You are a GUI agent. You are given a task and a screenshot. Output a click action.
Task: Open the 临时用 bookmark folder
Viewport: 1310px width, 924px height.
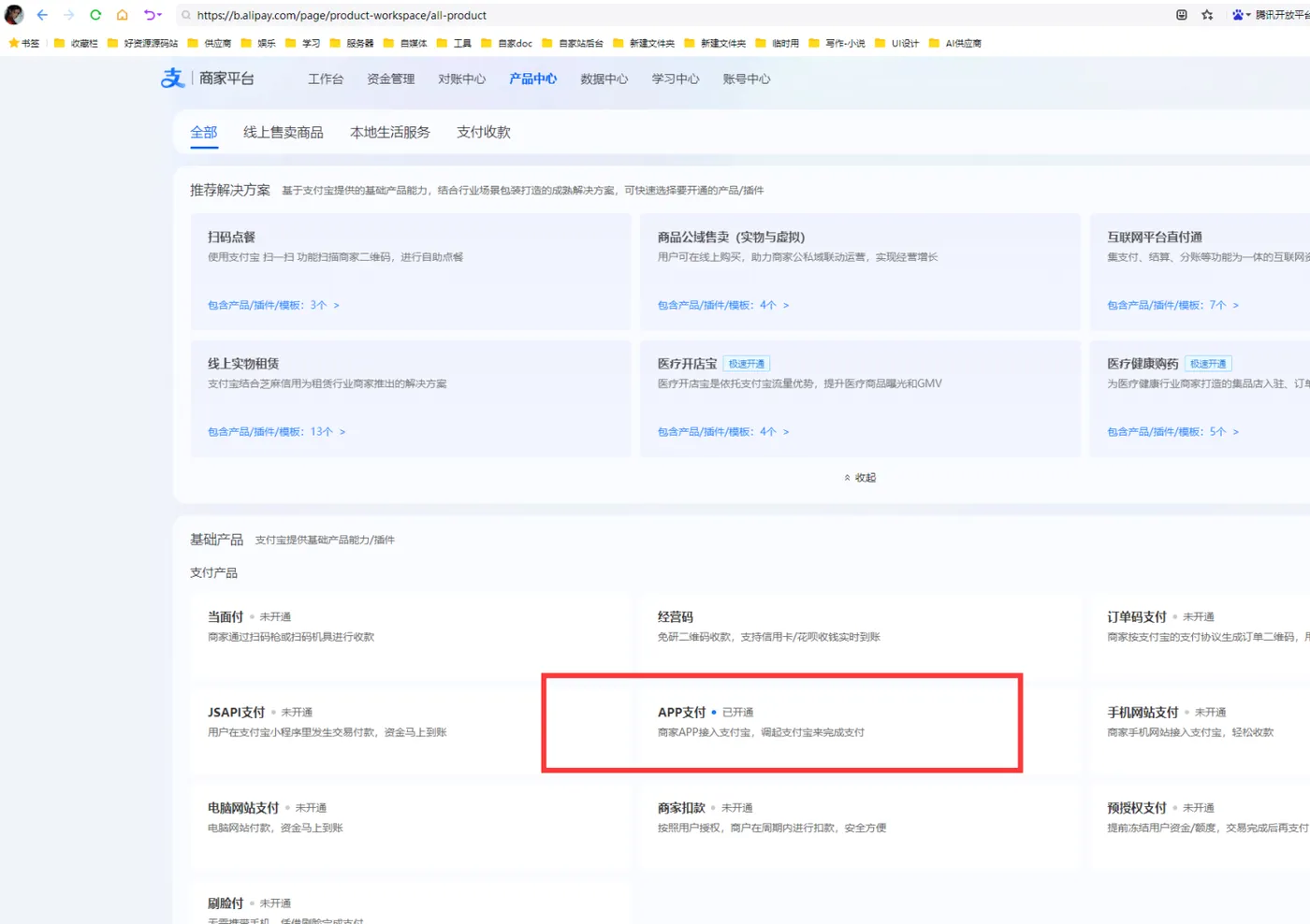778,43
